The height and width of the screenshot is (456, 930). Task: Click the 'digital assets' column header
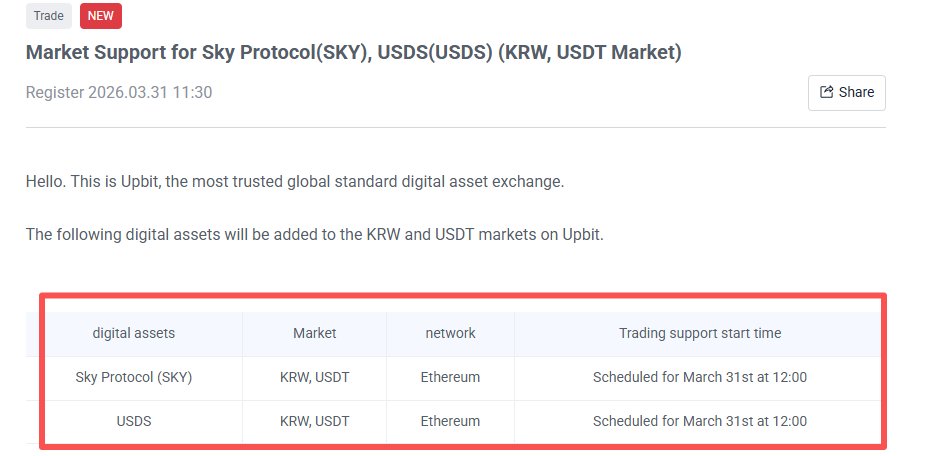[133, 333]
